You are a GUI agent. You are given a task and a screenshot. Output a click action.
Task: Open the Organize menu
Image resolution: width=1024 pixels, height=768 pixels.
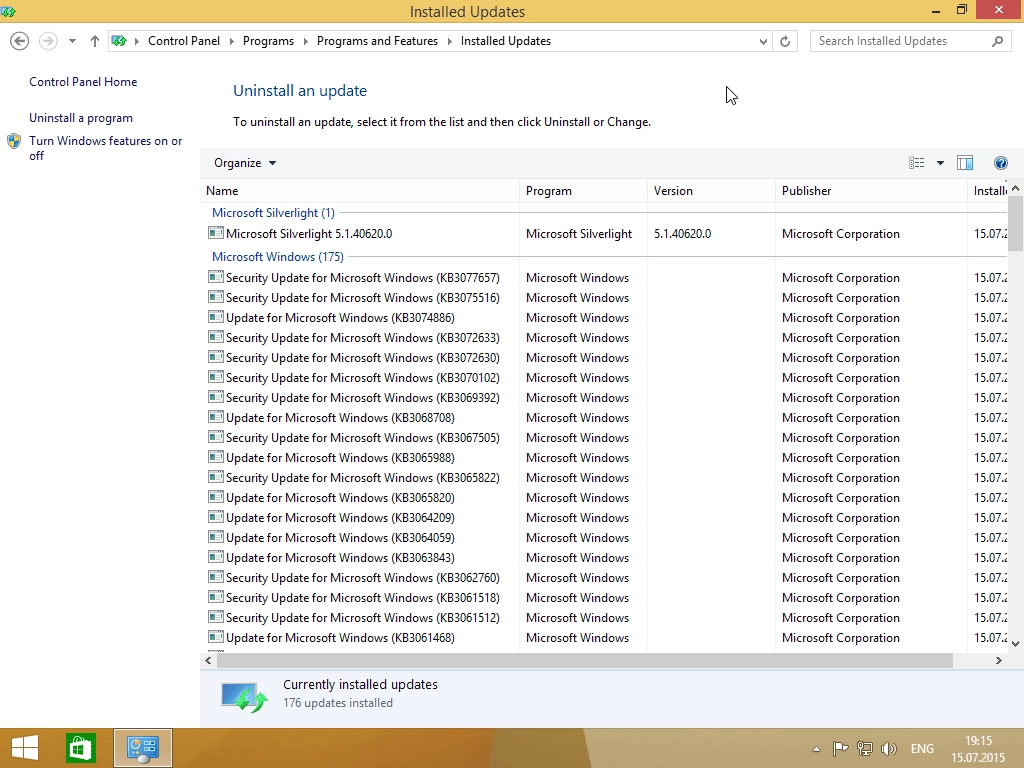click(x=245, y=163)
